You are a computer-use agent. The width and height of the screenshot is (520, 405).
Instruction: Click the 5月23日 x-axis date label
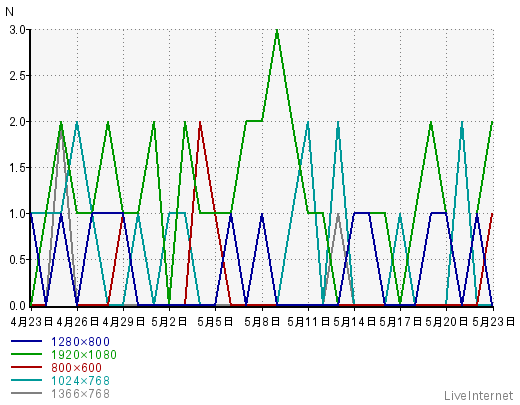coord(494,322)
